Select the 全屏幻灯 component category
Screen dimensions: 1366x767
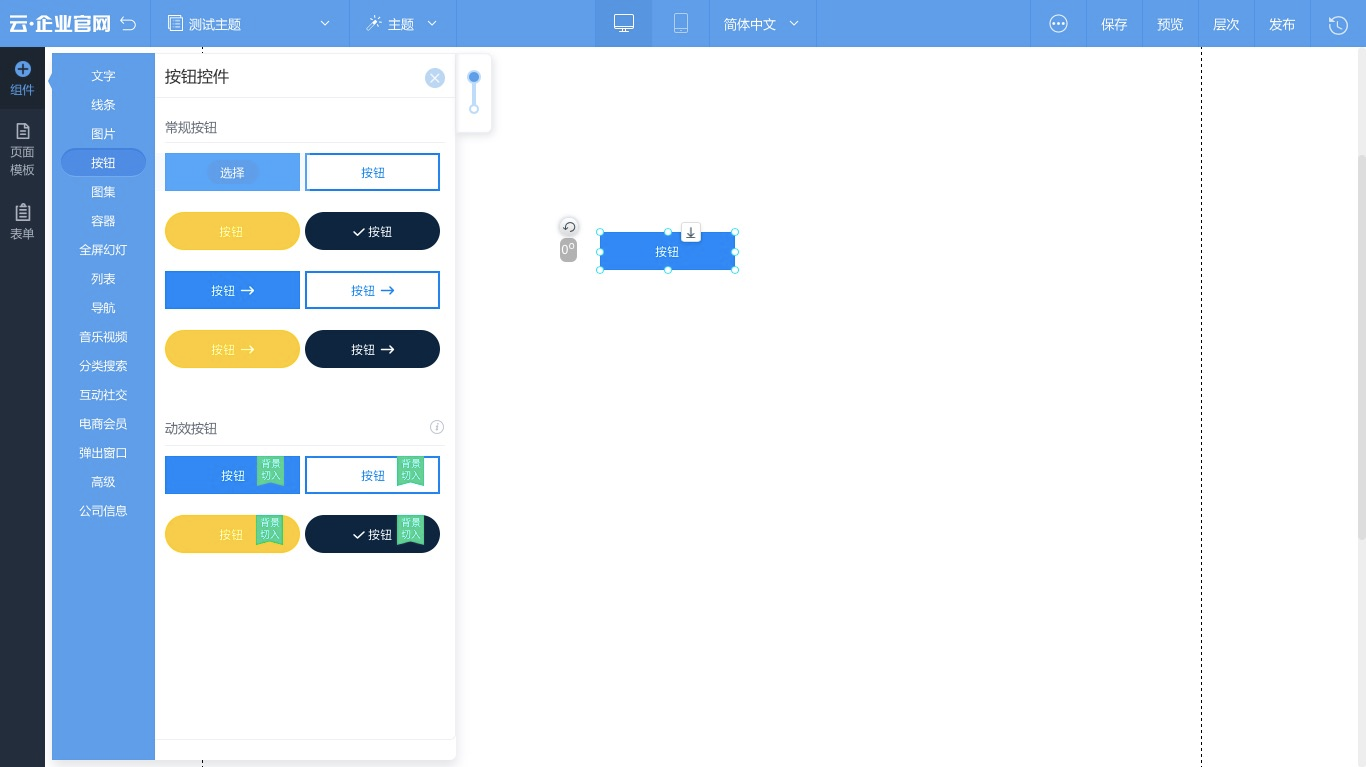coord(103,250)
